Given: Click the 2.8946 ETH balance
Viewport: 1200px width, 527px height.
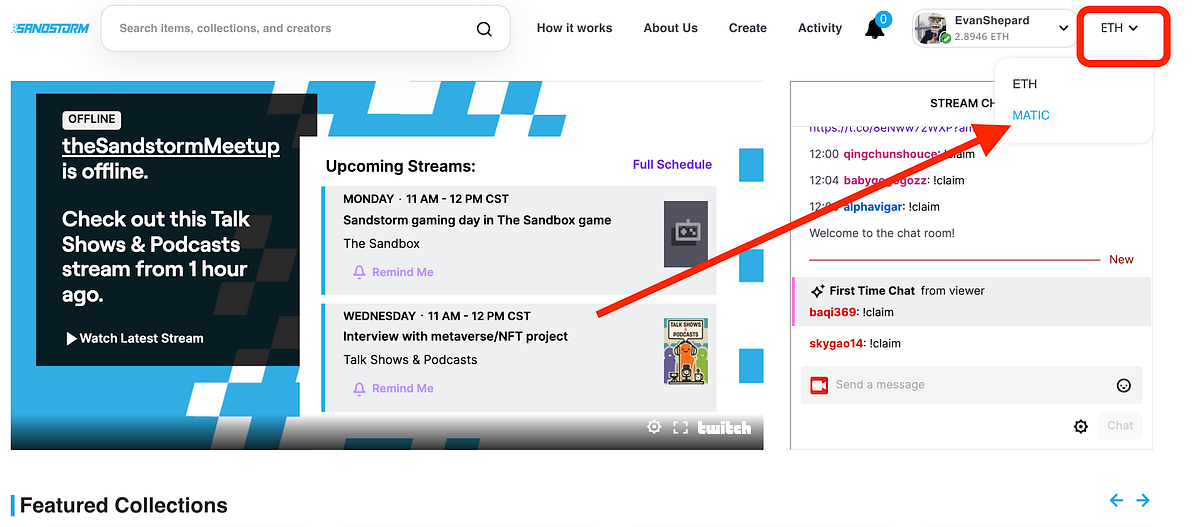Looking at the screenshot, I should pyautogui.click(x=981, y=37).
